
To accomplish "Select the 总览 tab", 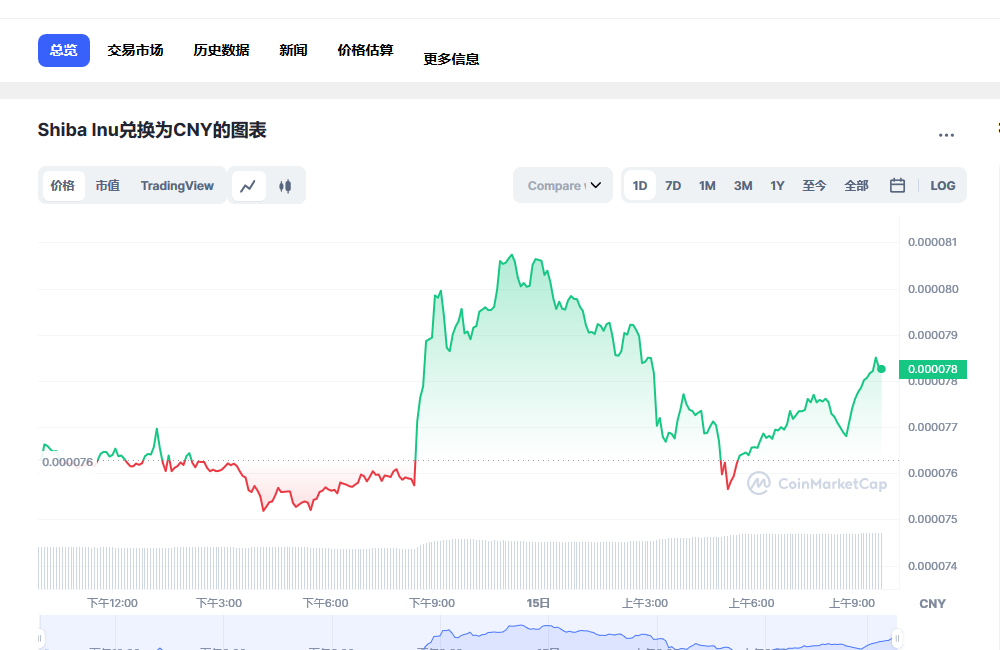I will coord(63,49).
